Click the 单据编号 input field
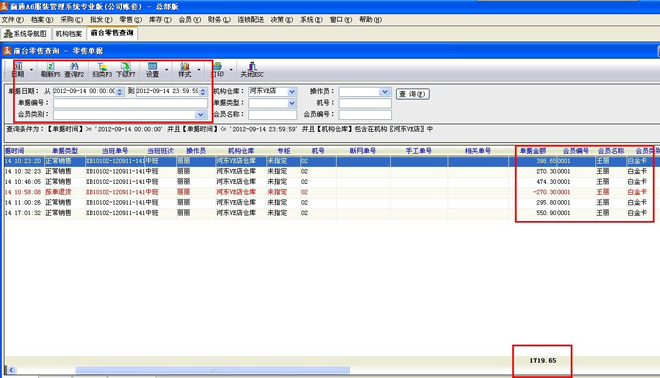660x378 pixels. (x=130, y=103)
